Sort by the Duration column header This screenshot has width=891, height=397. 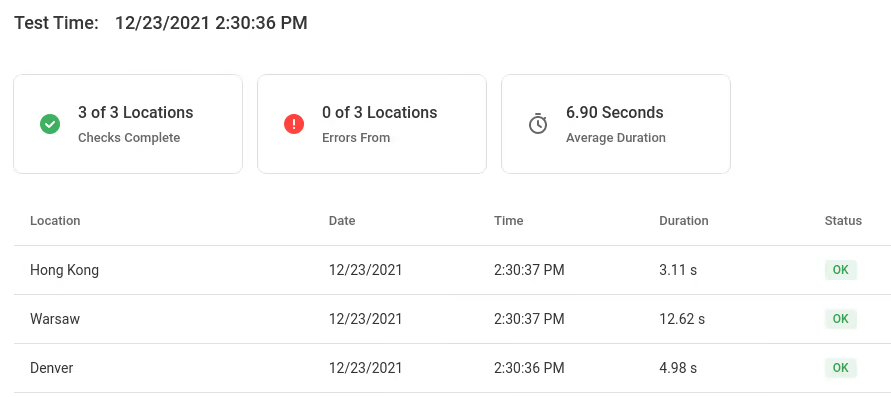684,220
